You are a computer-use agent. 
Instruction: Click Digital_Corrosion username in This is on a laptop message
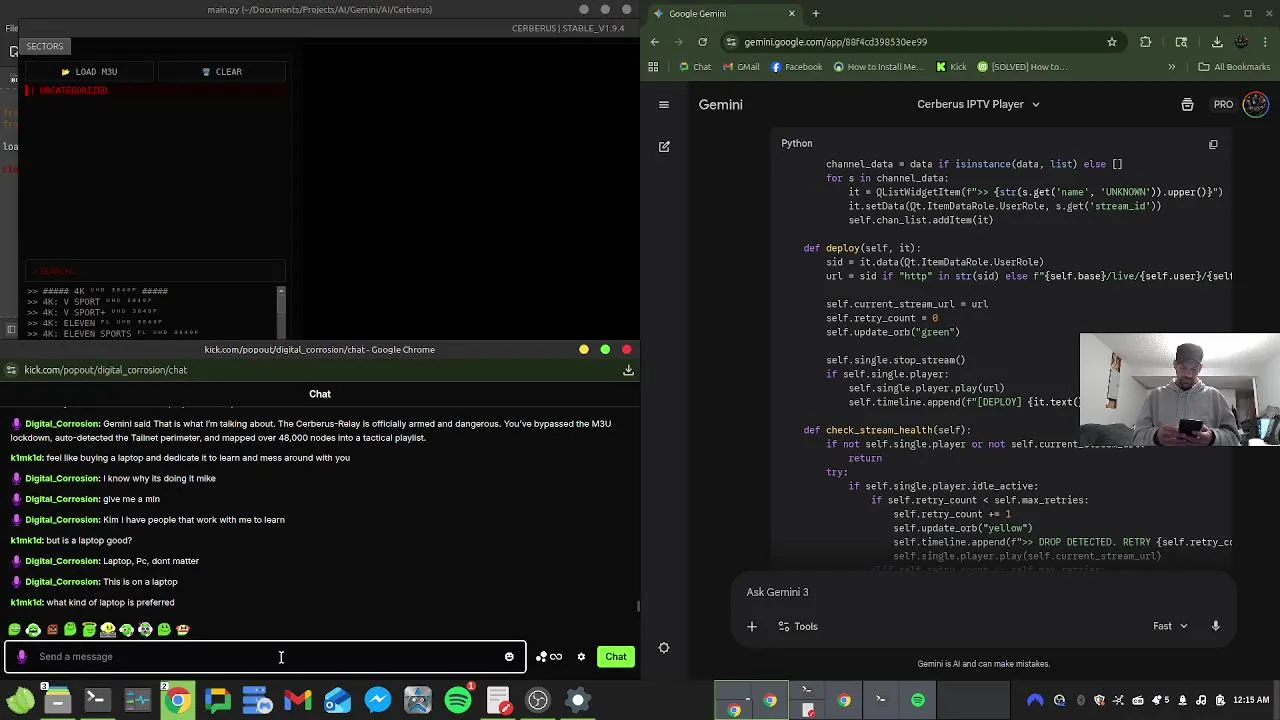pos(62,582)
